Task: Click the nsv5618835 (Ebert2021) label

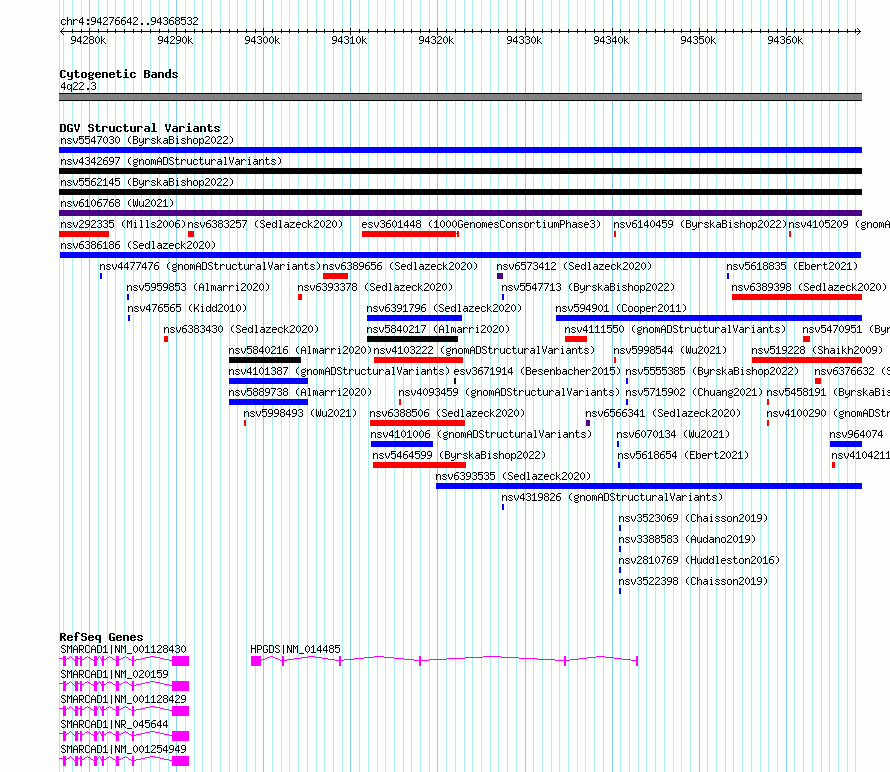Action: (x=792, y=266)
